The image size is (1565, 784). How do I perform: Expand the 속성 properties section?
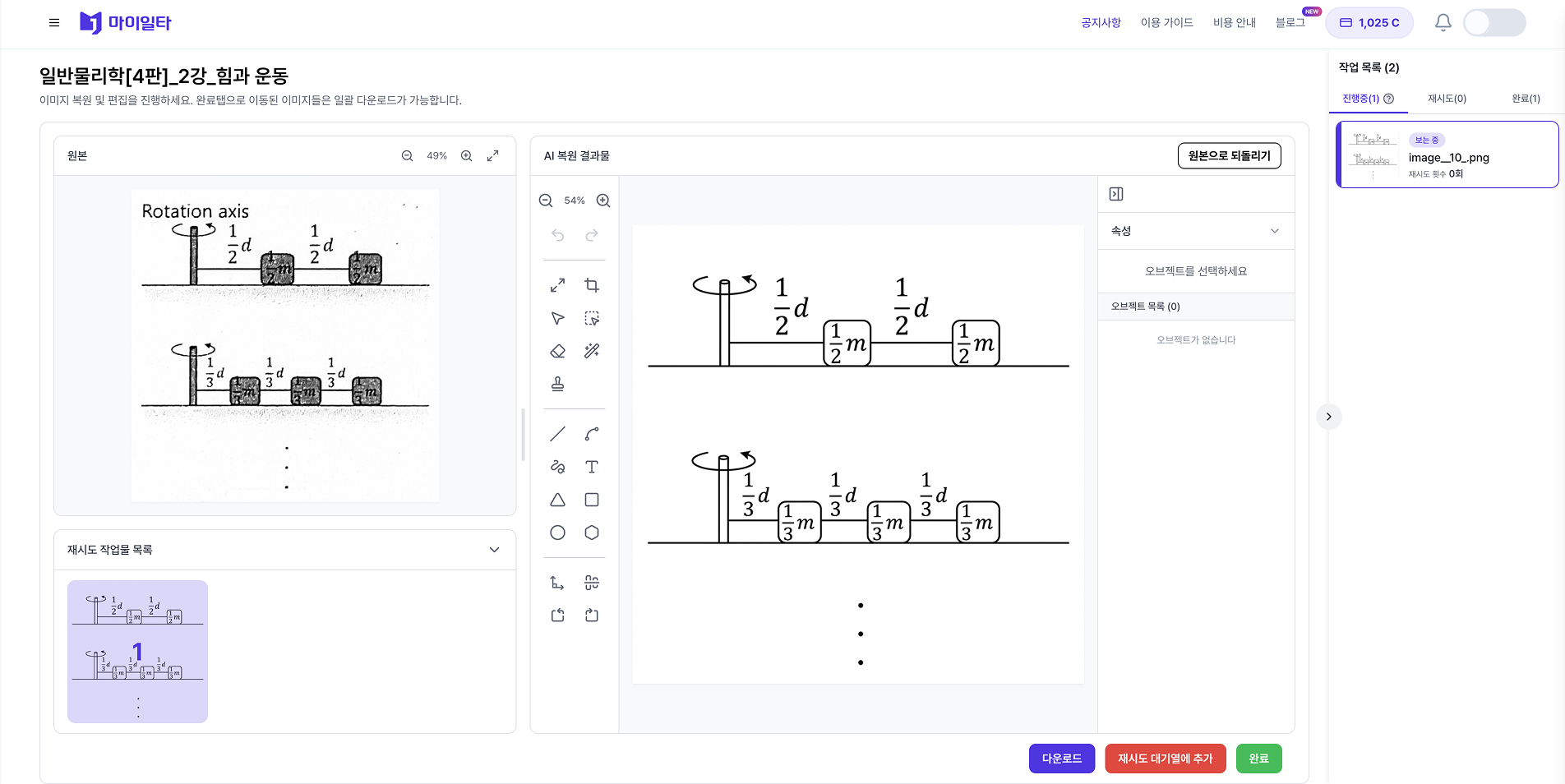(1274, 231)
